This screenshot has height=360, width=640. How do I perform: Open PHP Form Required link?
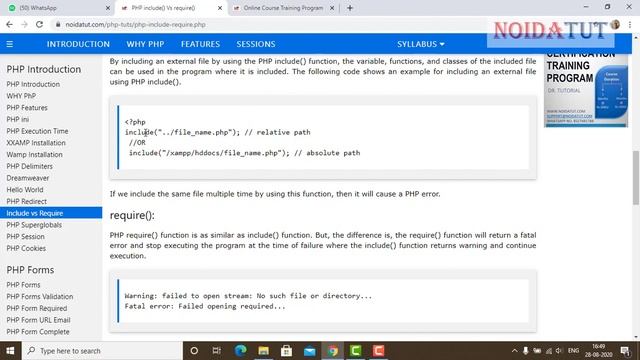click(x=37, y=309)
